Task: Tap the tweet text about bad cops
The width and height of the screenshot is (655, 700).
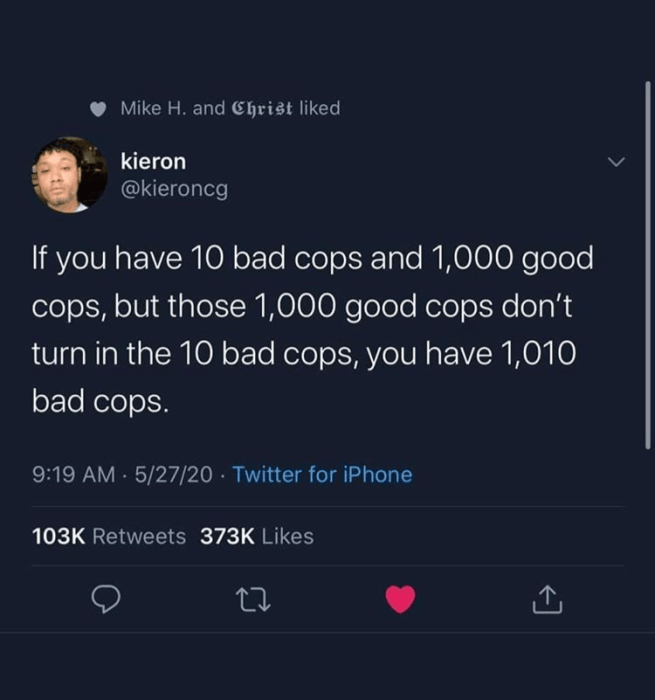Action: (x=313, y=330)
